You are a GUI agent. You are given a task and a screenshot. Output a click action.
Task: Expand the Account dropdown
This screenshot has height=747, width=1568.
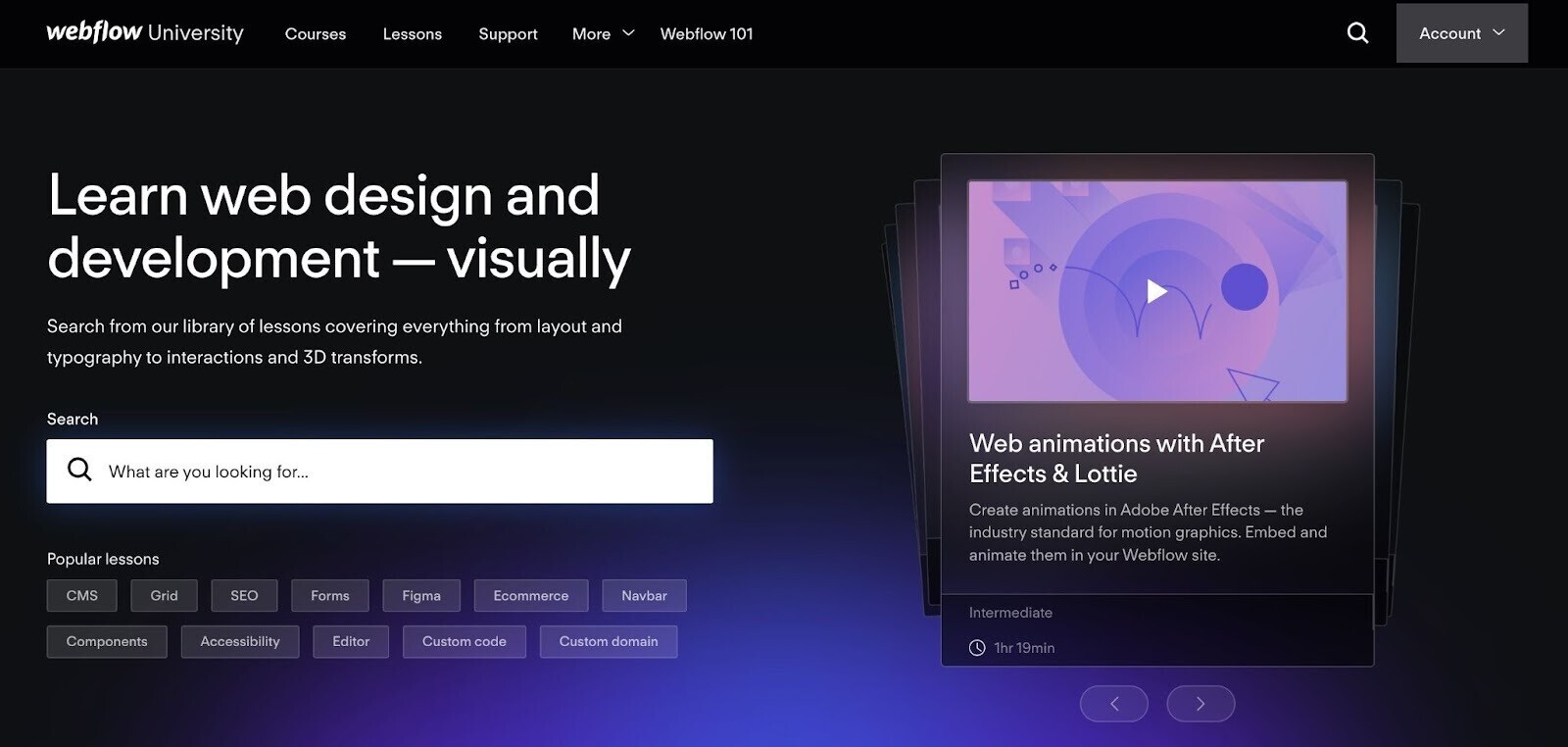[1461, 33]
